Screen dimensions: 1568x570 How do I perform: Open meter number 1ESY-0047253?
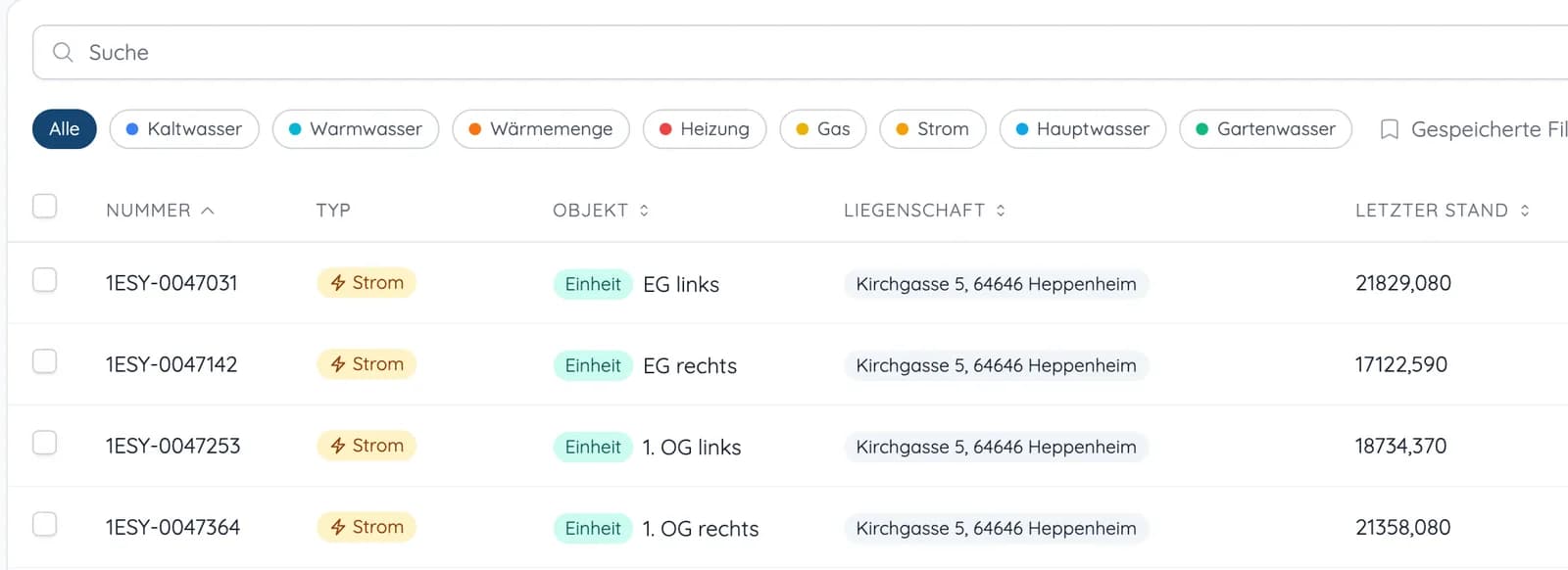coord(173,446)
